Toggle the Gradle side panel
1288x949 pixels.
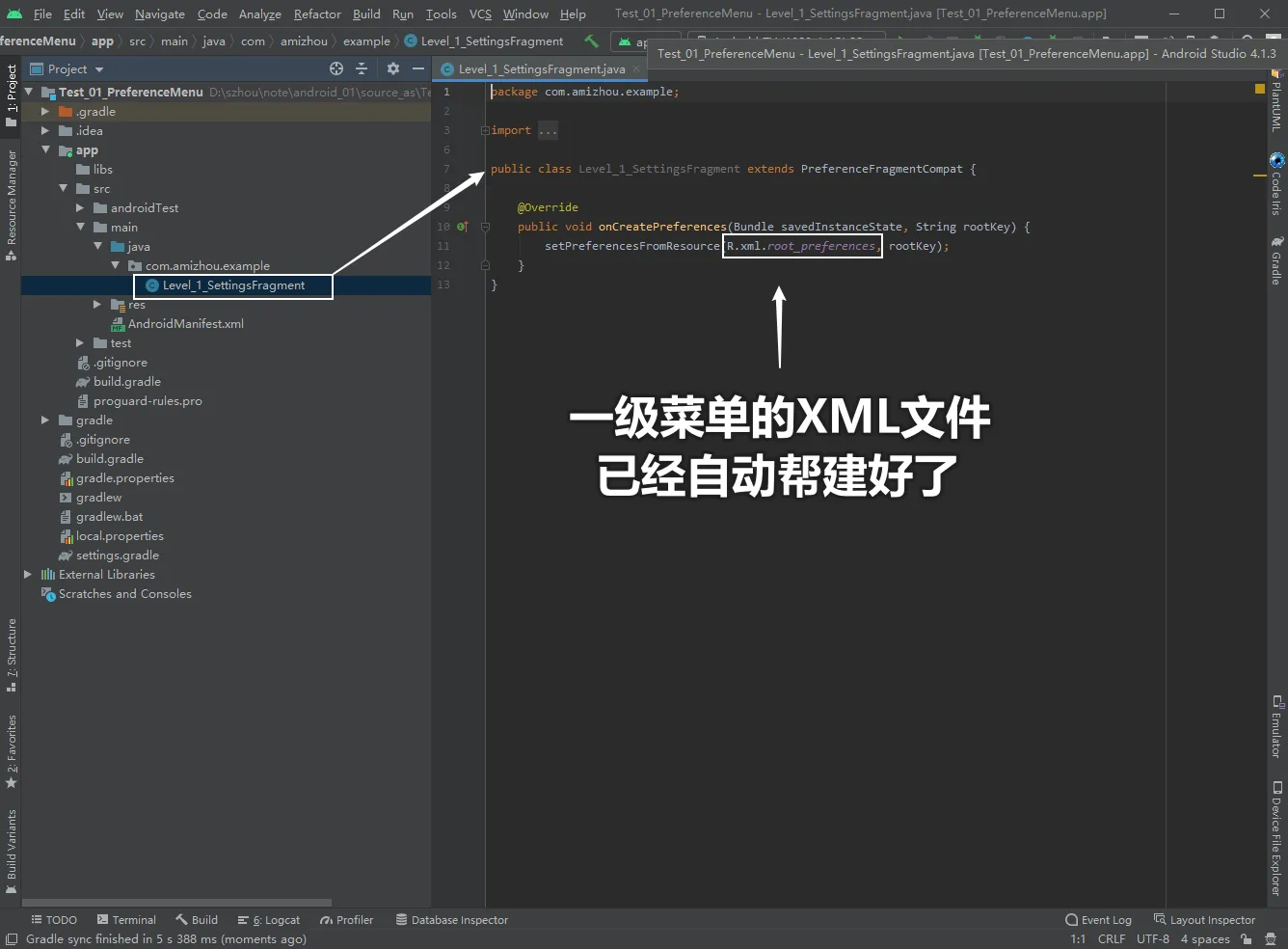1276,260
